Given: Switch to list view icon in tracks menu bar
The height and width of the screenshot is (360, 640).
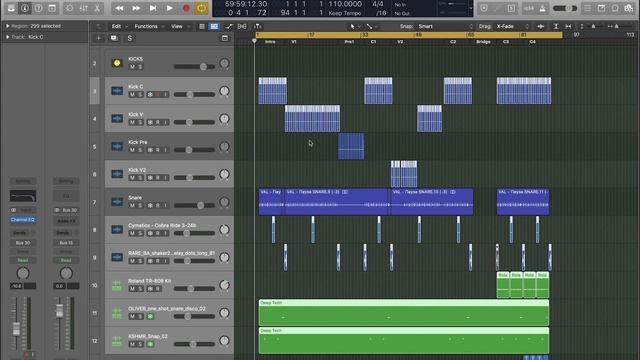Looking at the screenshot, I should pyautogui.click(x=202, y=27).
